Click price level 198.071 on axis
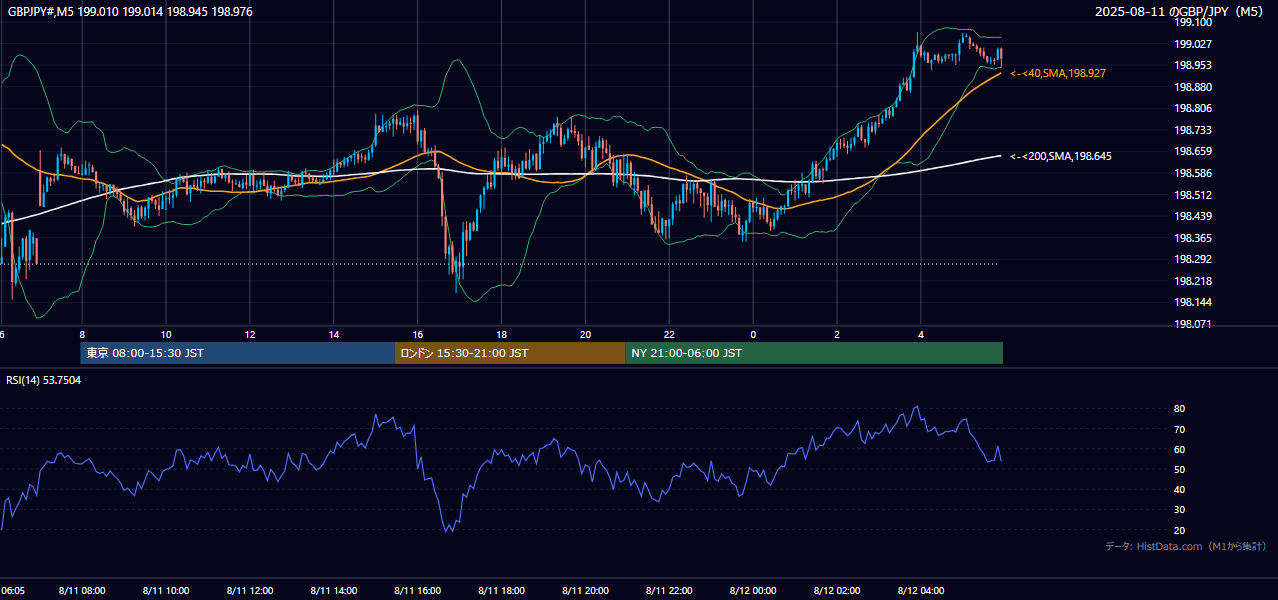 pos(1193,324)
